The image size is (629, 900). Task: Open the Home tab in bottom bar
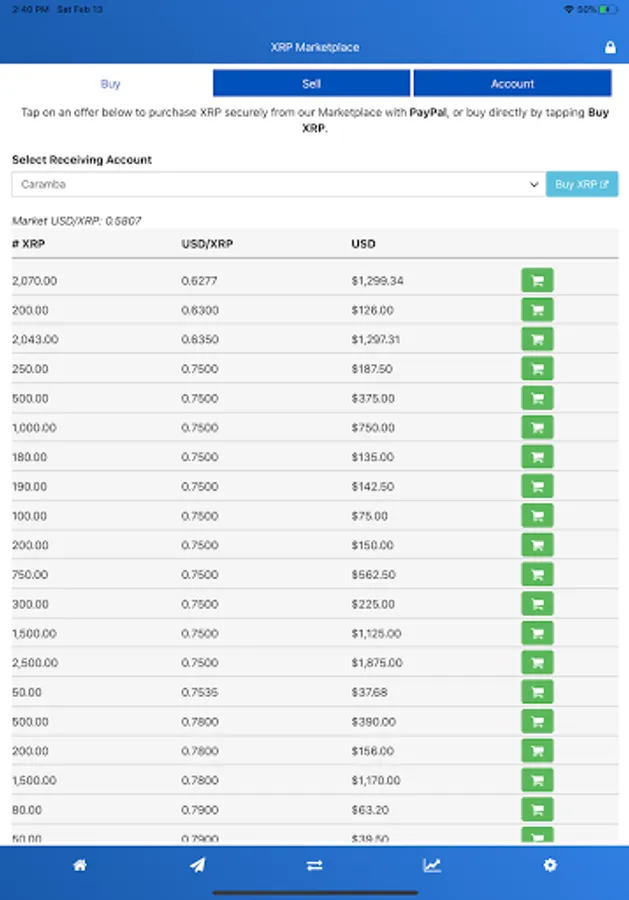[x=80, y=865]
